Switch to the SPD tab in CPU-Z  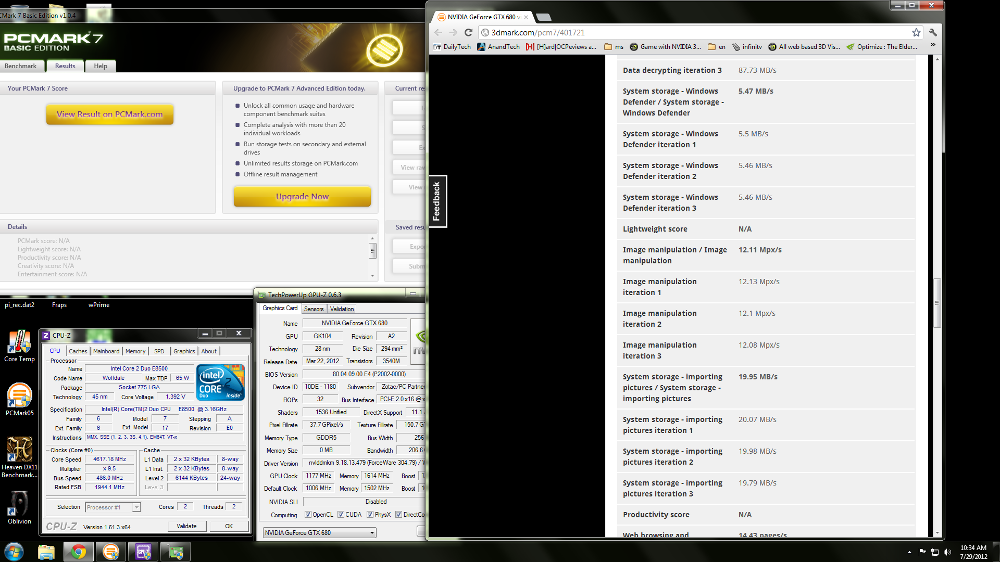[159, 351]
